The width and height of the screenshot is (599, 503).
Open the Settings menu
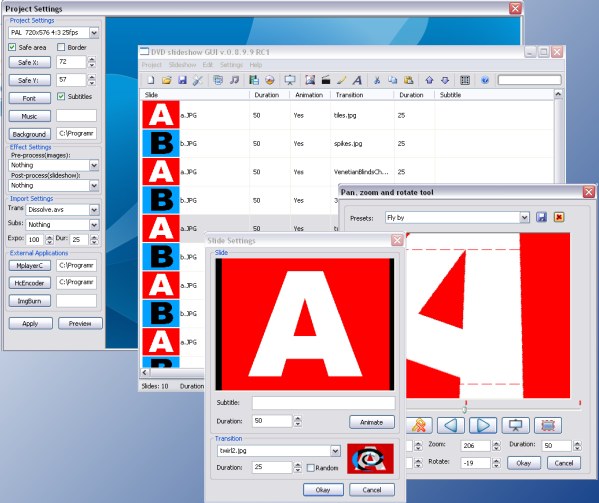coord(231,65)
